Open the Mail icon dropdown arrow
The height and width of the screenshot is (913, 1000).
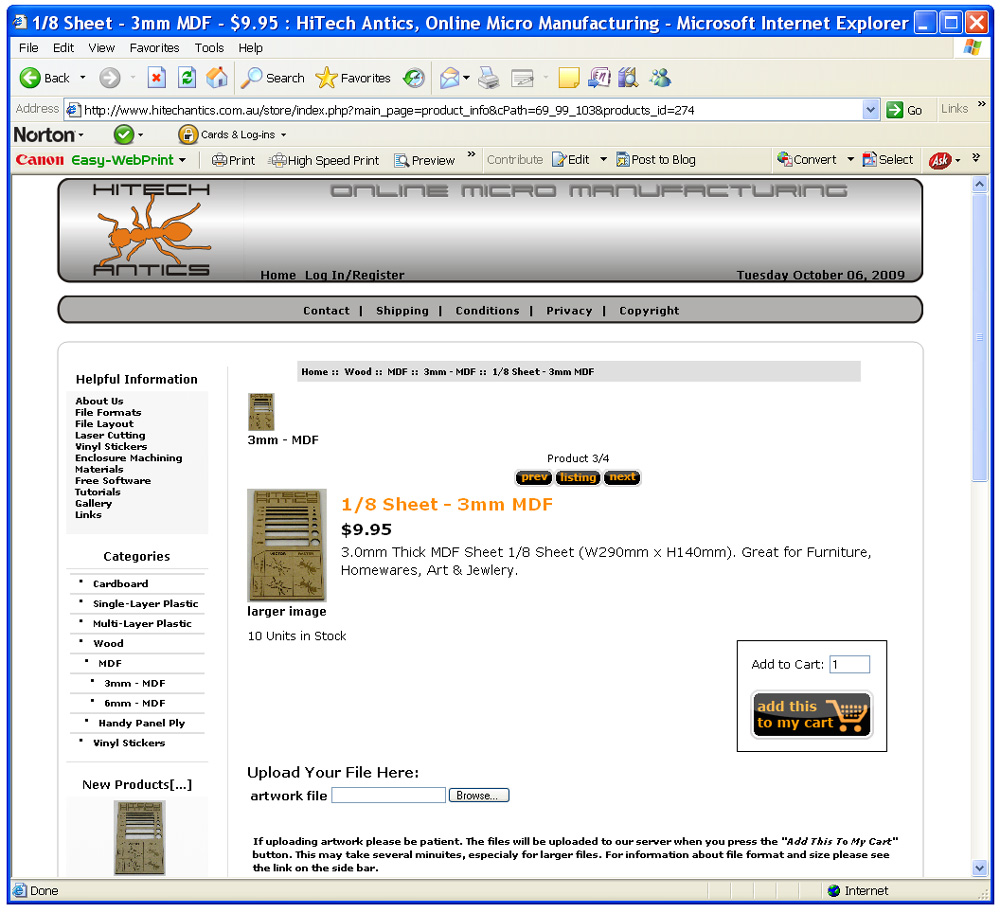[x=466, y=78]
